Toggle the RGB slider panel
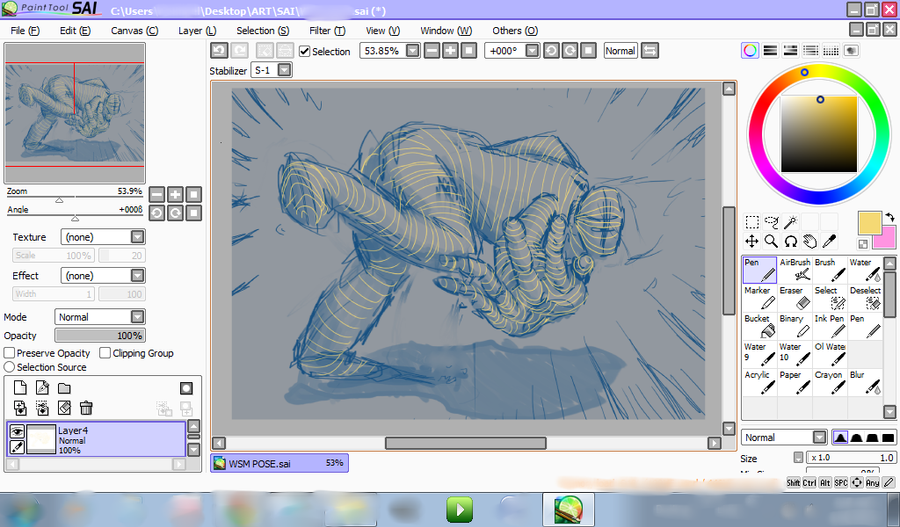Viewport: 900px width, 527px height. (x=770, y=51)
